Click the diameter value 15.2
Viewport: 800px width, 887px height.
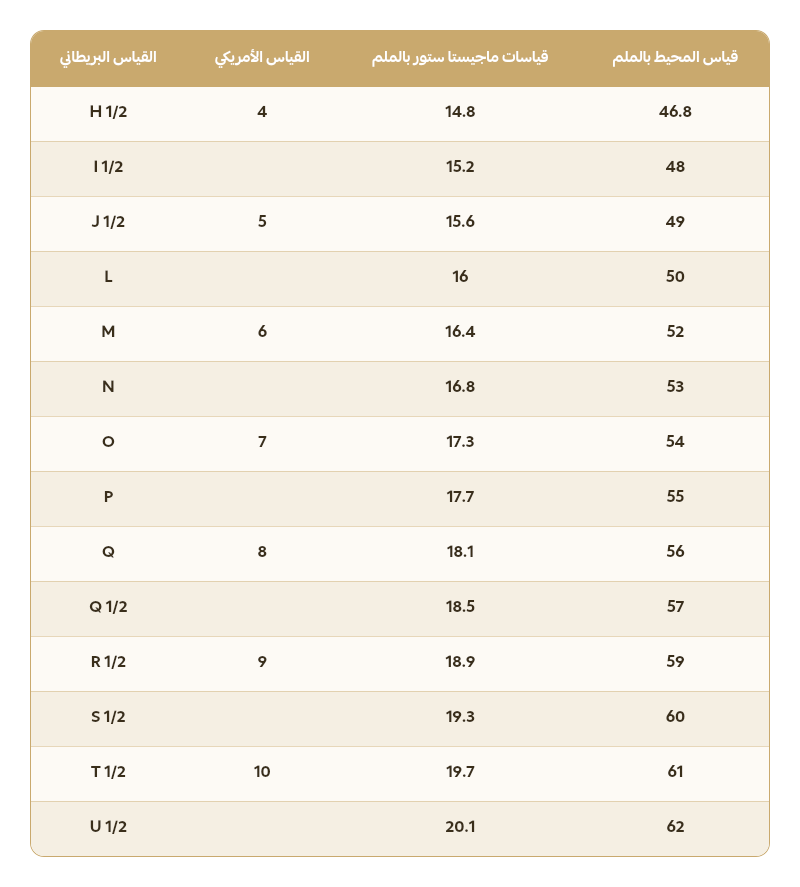point(460,167)
